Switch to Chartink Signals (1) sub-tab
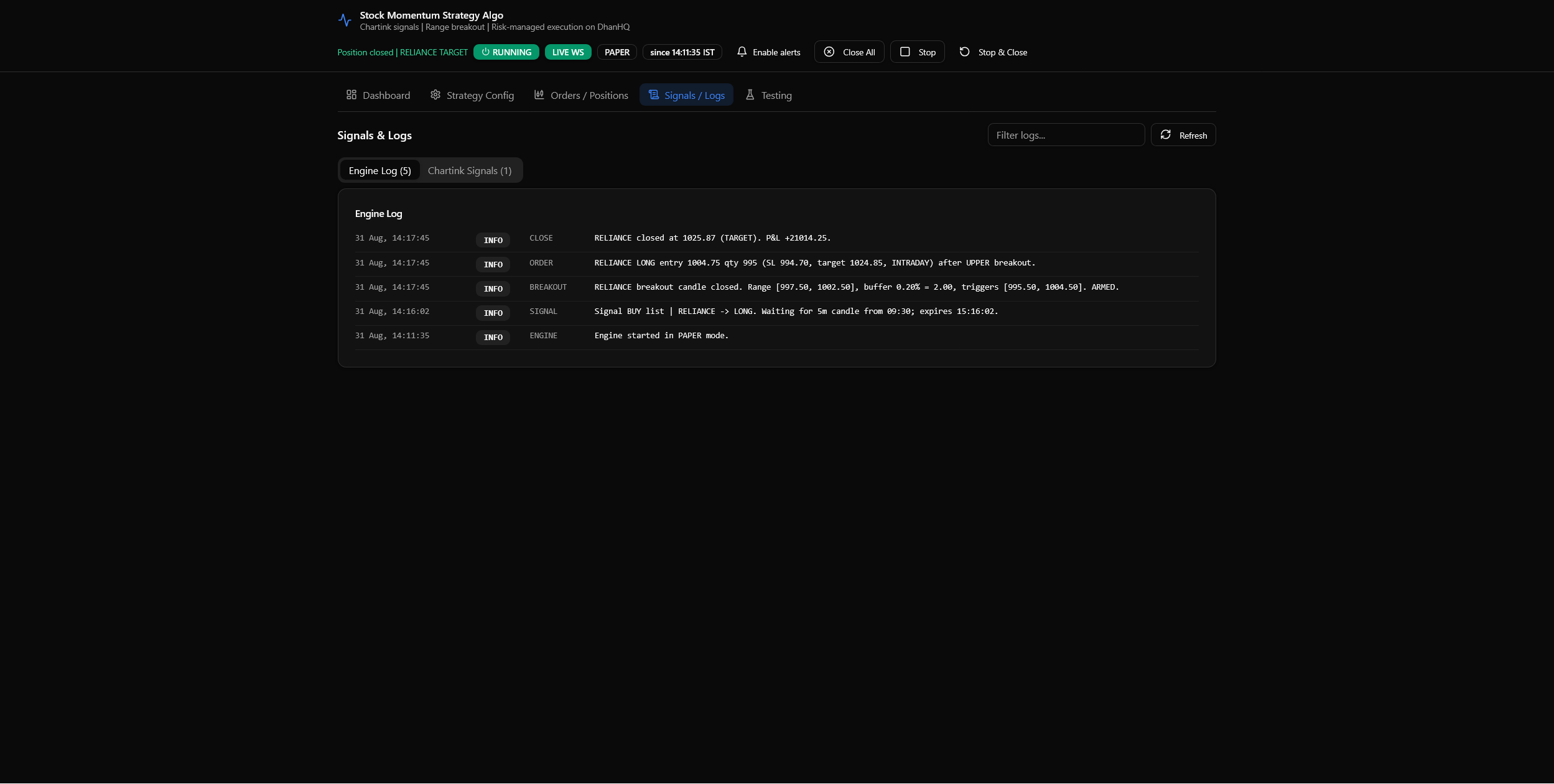The width and height of the screenshot is (1554, 784). [470, 171]
